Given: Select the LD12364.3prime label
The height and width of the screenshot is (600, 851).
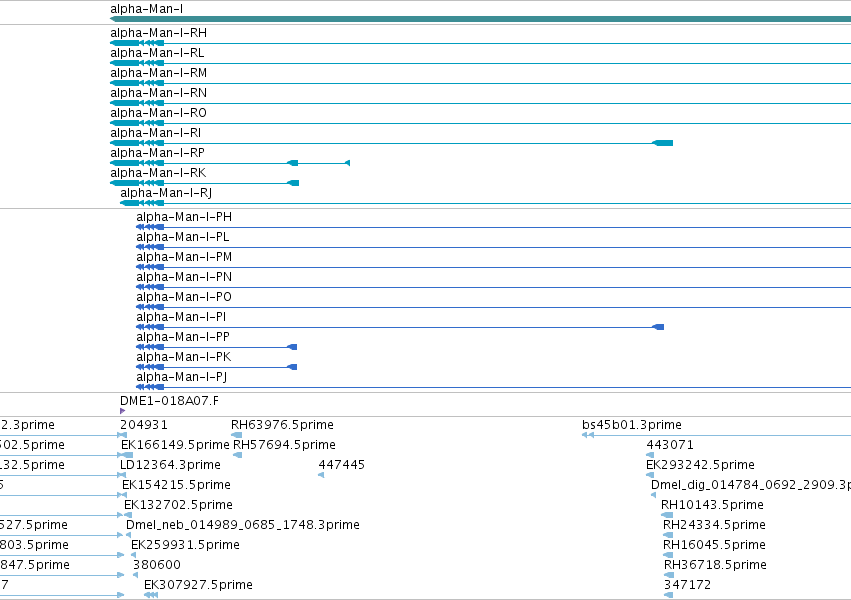Looking at the screenshot, I should point(170,465).
